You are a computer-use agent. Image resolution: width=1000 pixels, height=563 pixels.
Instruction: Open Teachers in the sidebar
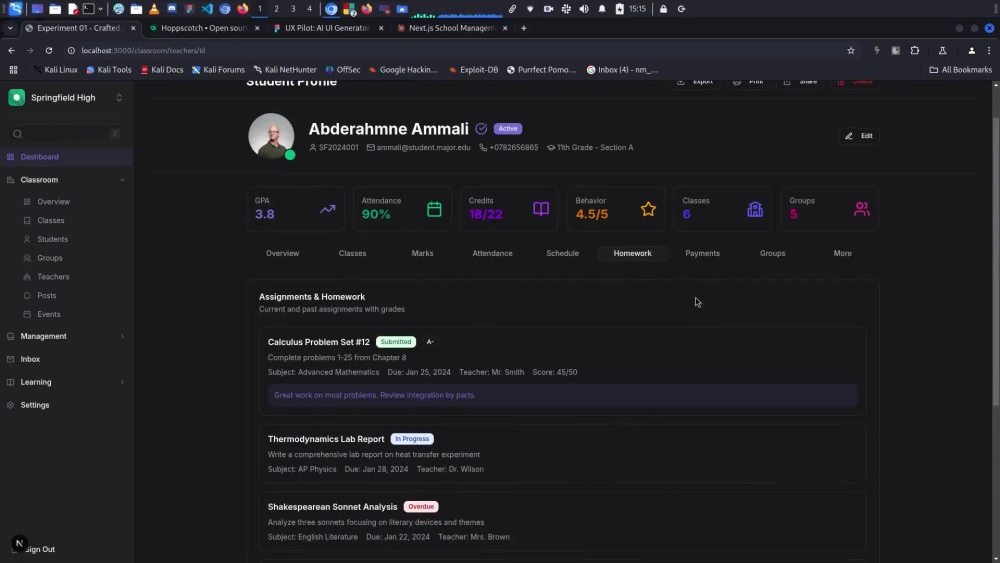tap(53, 277)
